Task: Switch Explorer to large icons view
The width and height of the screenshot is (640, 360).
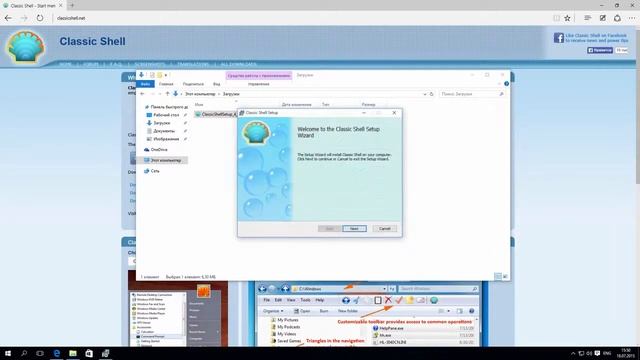Action: [x=505, y=277]
